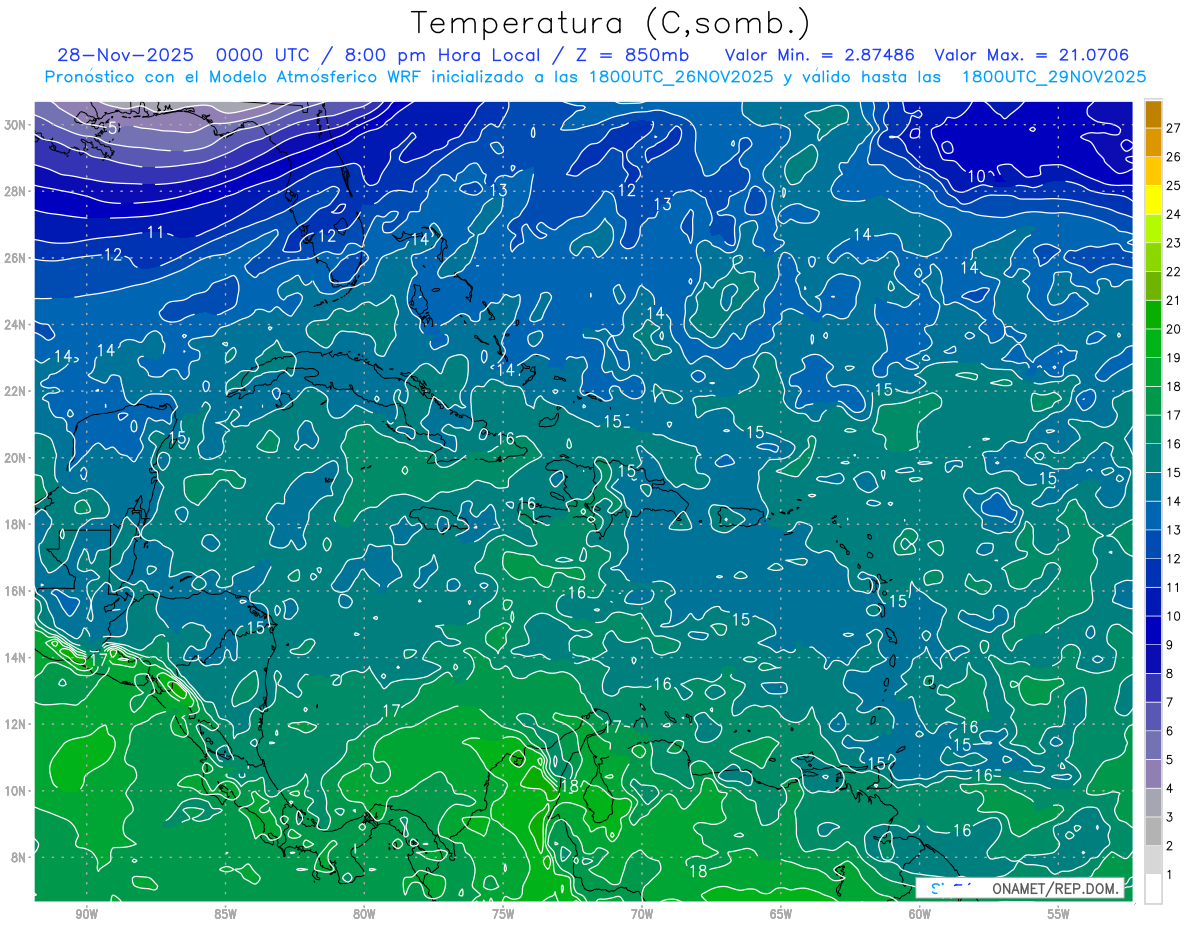
Task: Click the yellow swatch between legend 24 and 25
Action: (1153, 200)
